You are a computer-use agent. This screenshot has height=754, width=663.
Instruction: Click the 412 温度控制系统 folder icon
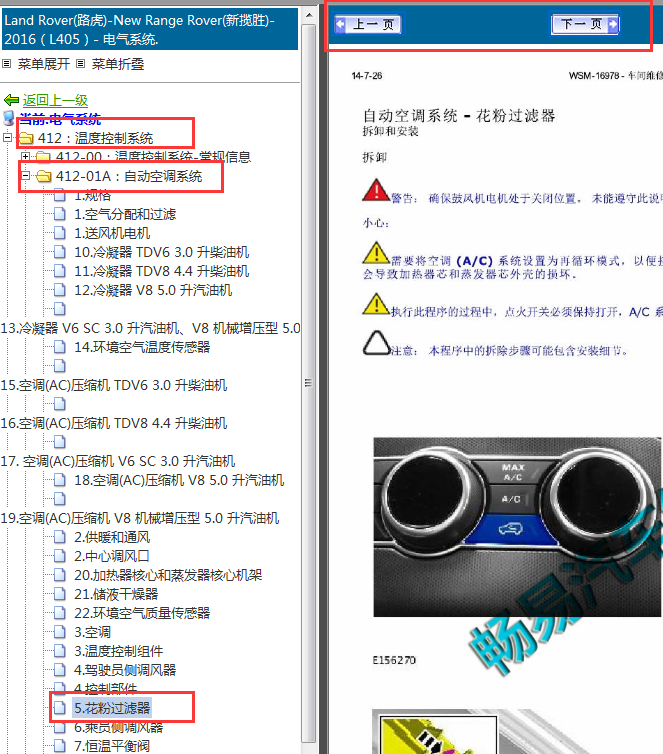26,138
